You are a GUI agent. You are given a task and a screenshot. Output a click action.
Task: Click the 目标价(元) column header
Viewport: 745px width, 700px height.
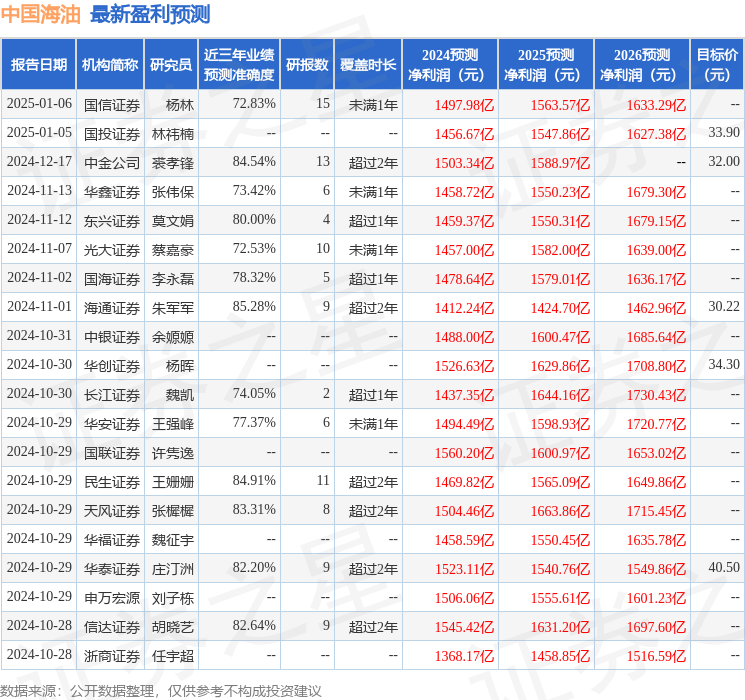click(x=717, y=65)
